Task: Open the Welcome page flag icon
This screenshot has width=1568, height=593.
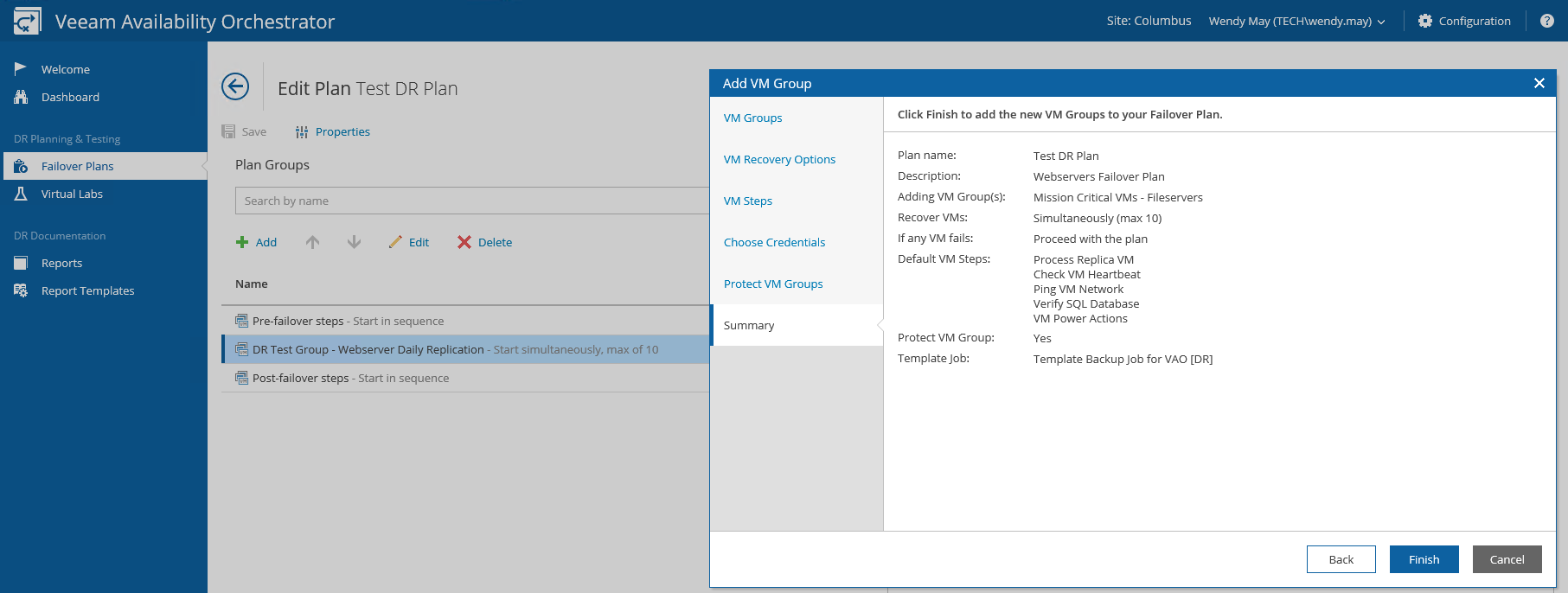Action: click(x=21, y=69)
